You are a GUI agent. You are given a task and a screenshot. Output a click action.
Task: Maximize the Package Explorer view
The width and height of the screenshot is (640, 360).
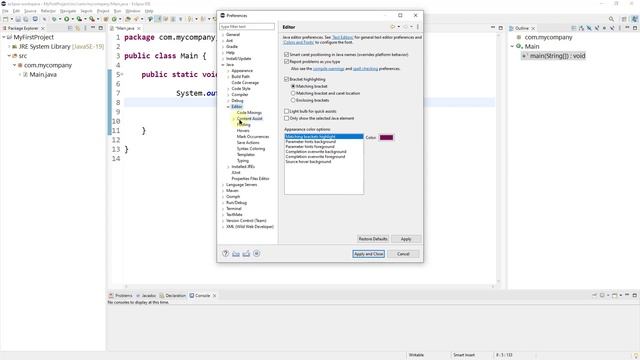pos(100,28)
